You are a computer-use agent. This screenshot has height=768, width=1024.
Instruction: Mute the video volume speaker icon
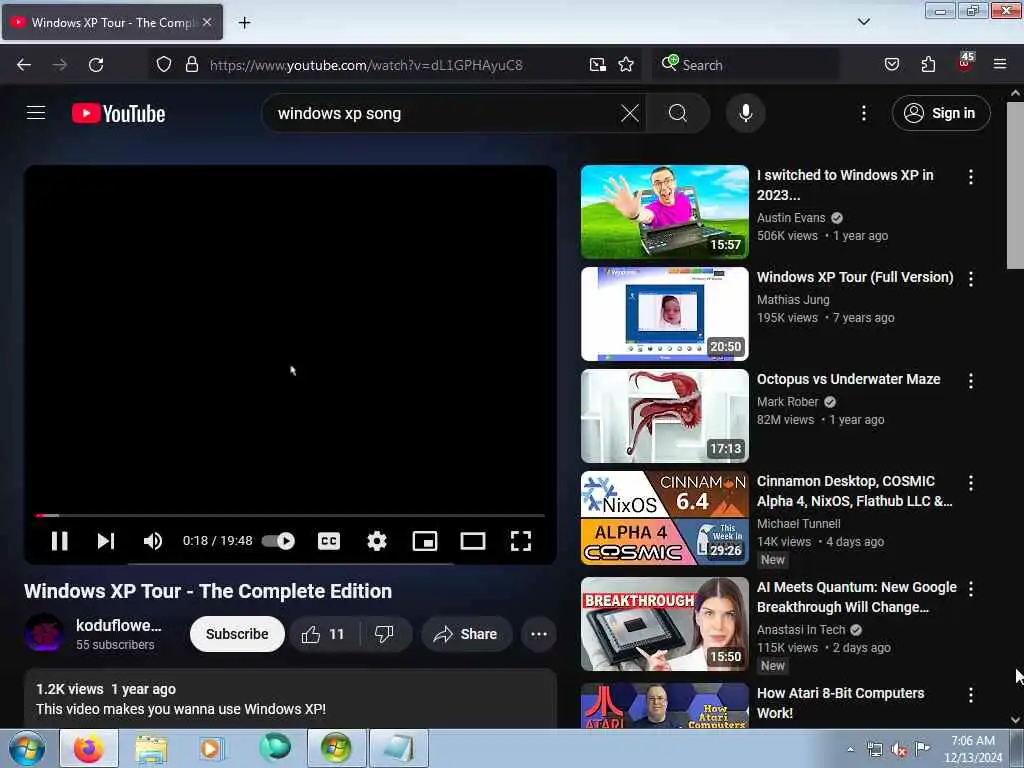(153, 541)
